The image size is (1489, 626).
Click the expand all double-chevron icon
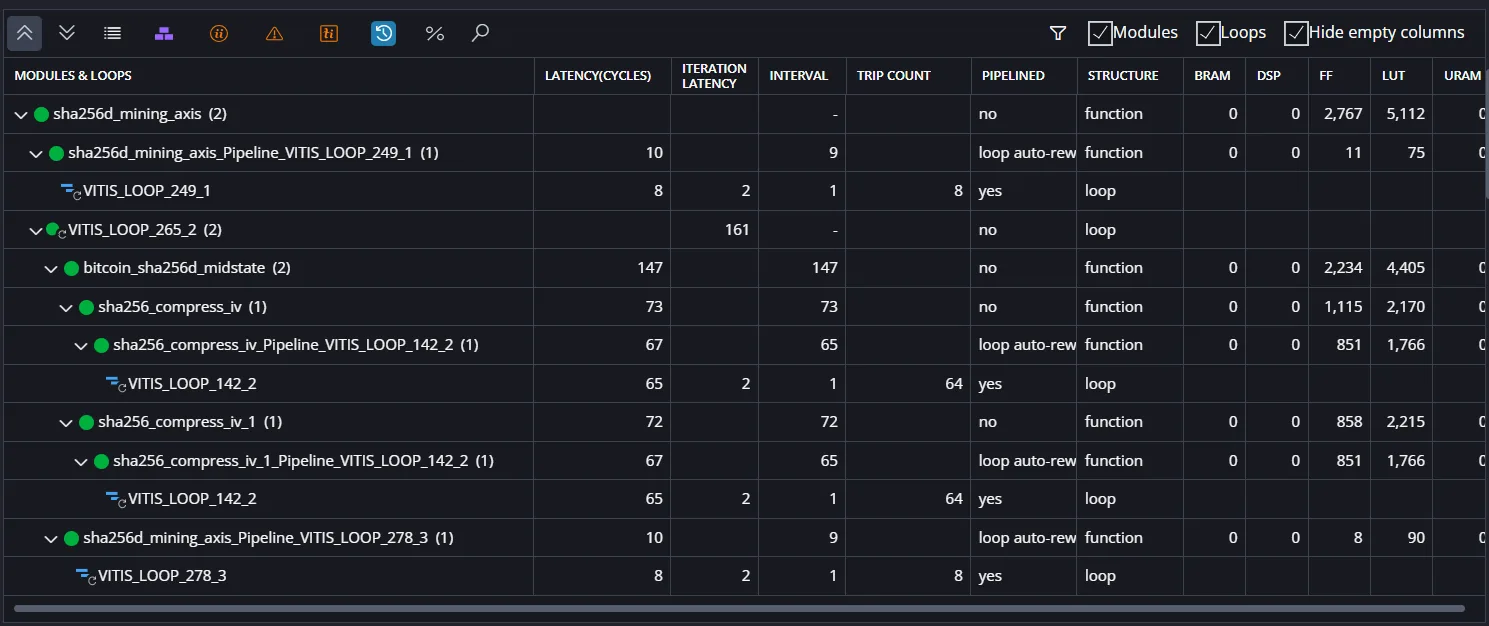point(67,33)
